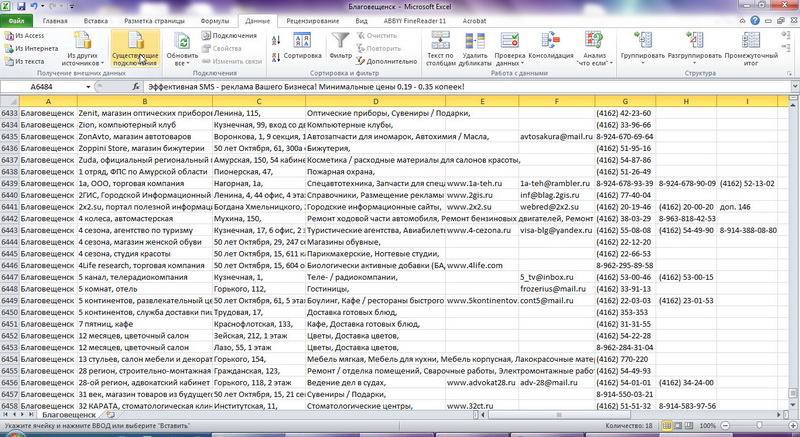800x437 pixels.
Task: Select column A header
Action: coord(48,101)
